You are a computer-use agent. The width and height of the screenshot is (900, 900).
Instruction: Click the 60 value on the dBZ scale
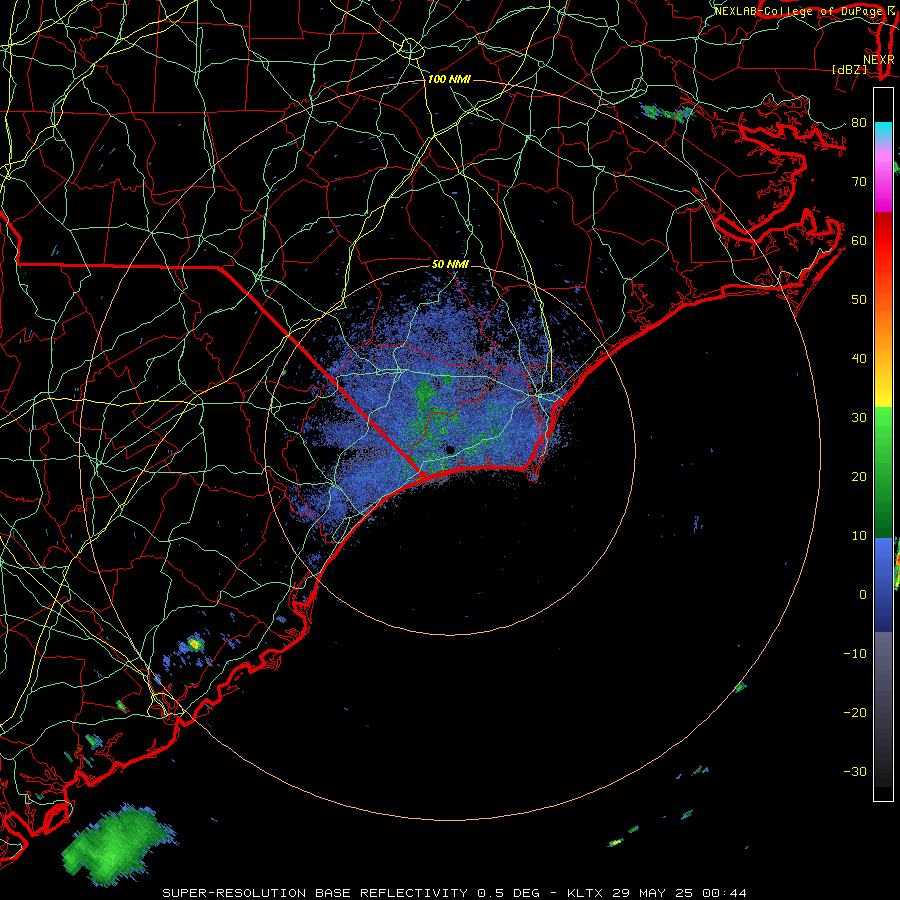pyautogui.click(x=859, y=240)
